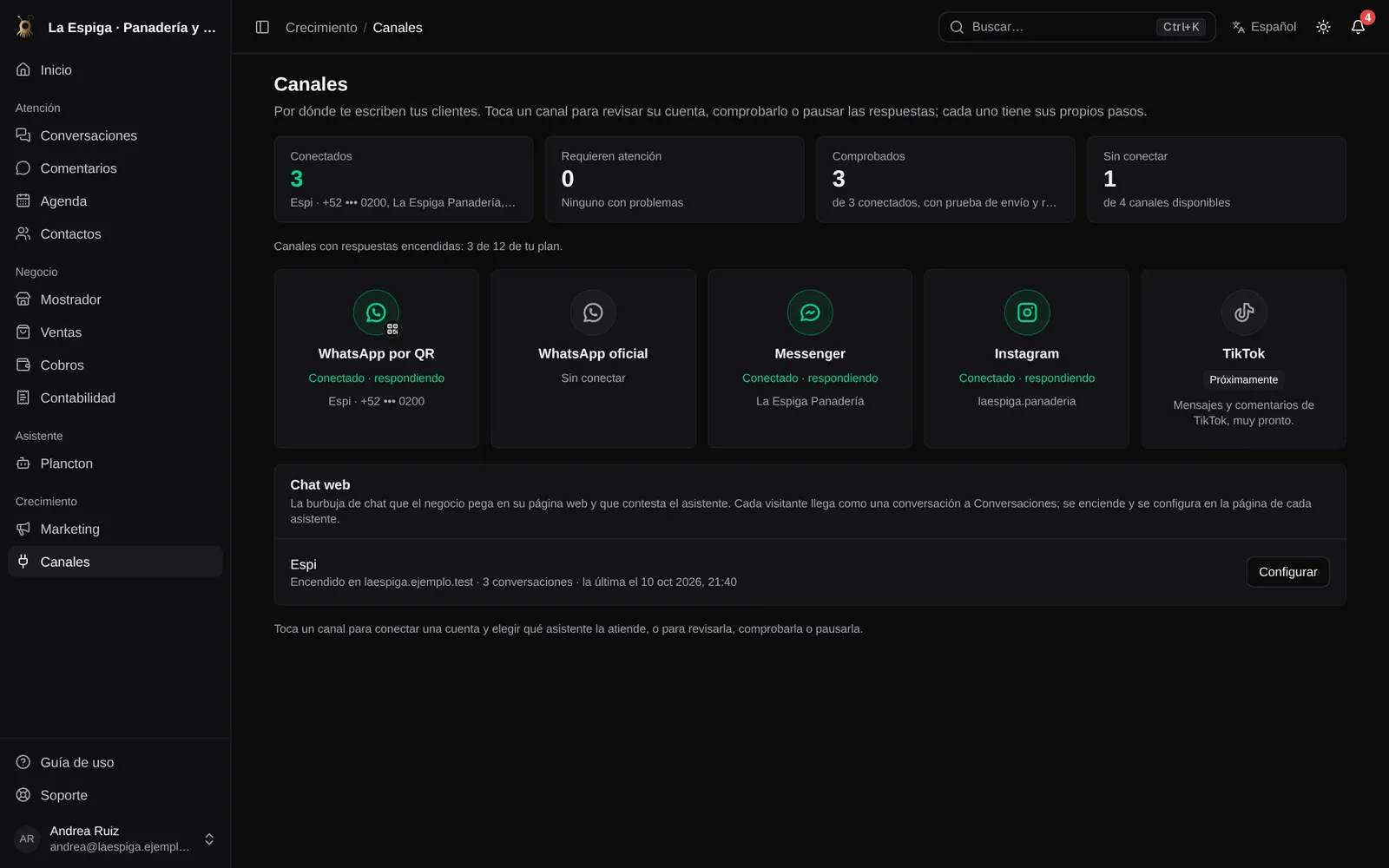Click the Chat web heading
Image resolution: width=1389 pixels, height=868 pixels.
coord(320,484)
